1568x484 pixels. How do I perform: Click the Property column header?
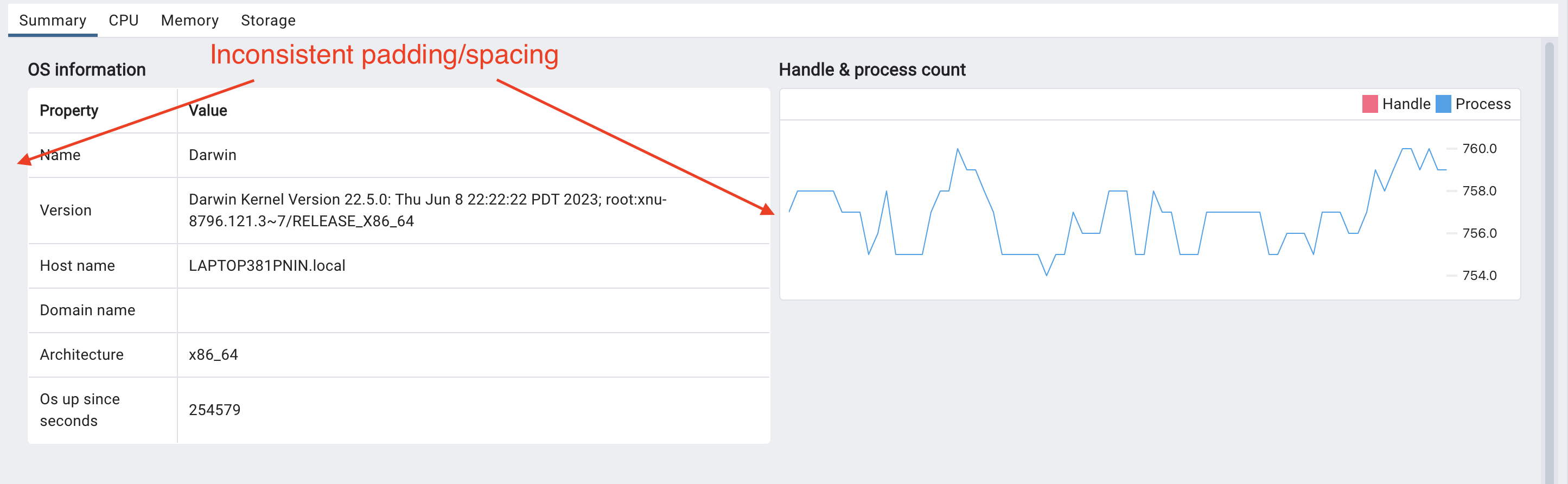pyautogui.click(x=69, y=111)
